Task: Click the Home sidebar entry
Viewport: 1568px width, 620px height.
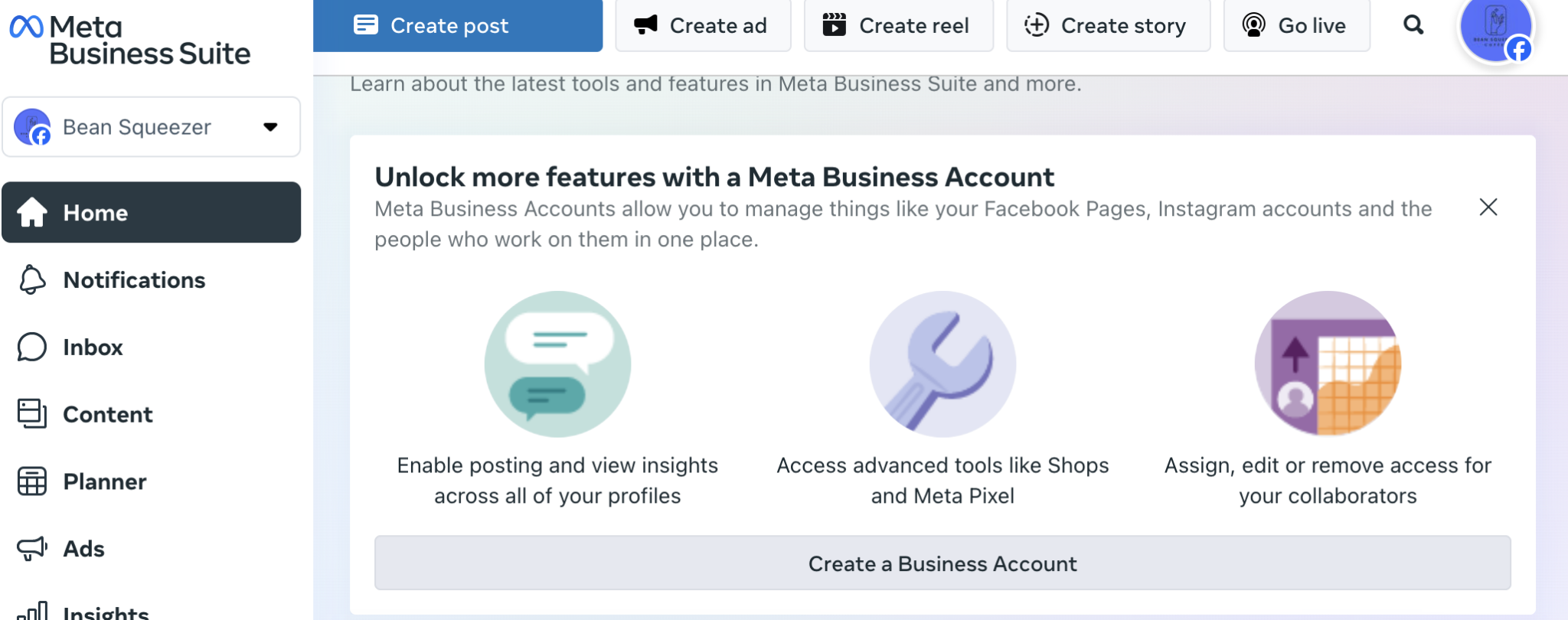Action: point(95,213)
